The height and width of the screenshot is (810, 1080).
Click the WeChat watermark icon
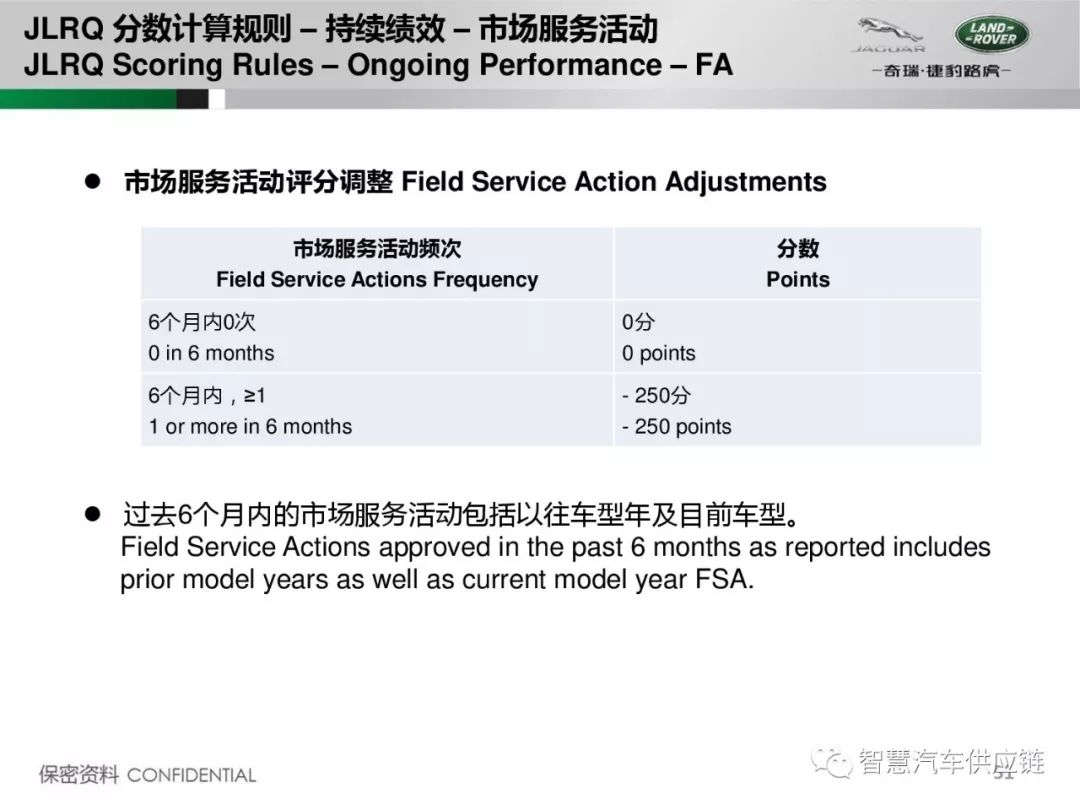(830, 762)
